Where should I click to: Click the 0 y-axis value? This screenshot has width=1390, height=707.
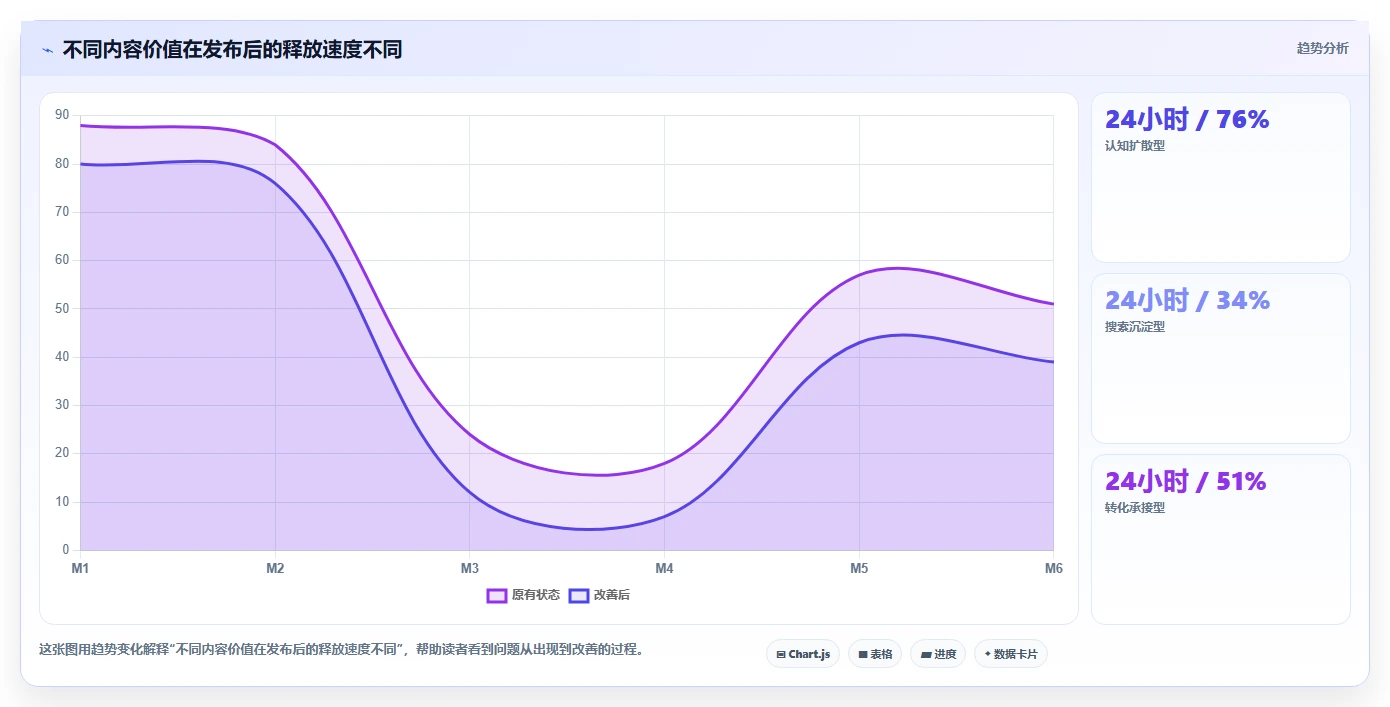point(66,550)
